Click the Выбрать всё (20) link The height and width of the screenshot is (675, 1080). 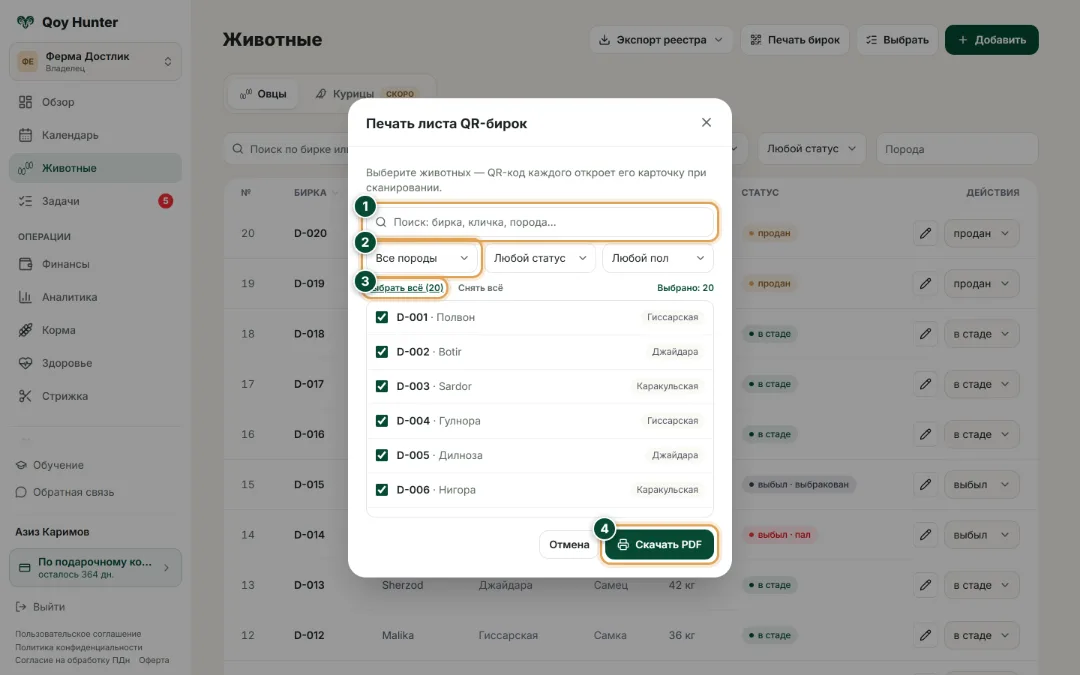[406, 288]
